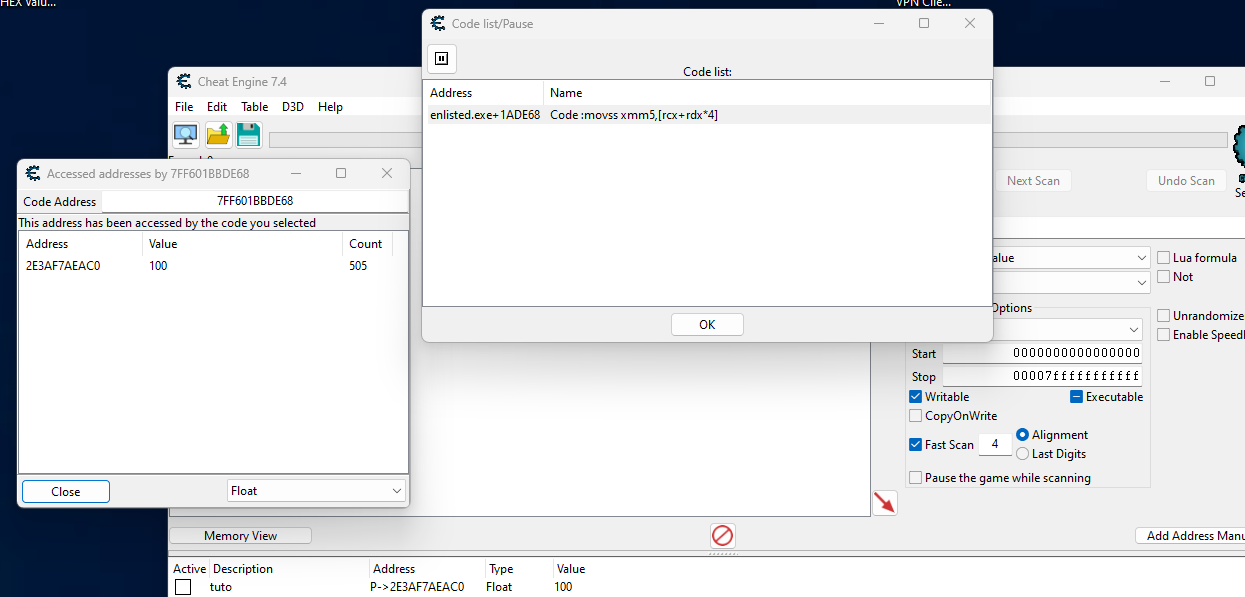This screenshot has width=1245, height=597.
Task: Open the D3D menu
Action: [293, 107]
